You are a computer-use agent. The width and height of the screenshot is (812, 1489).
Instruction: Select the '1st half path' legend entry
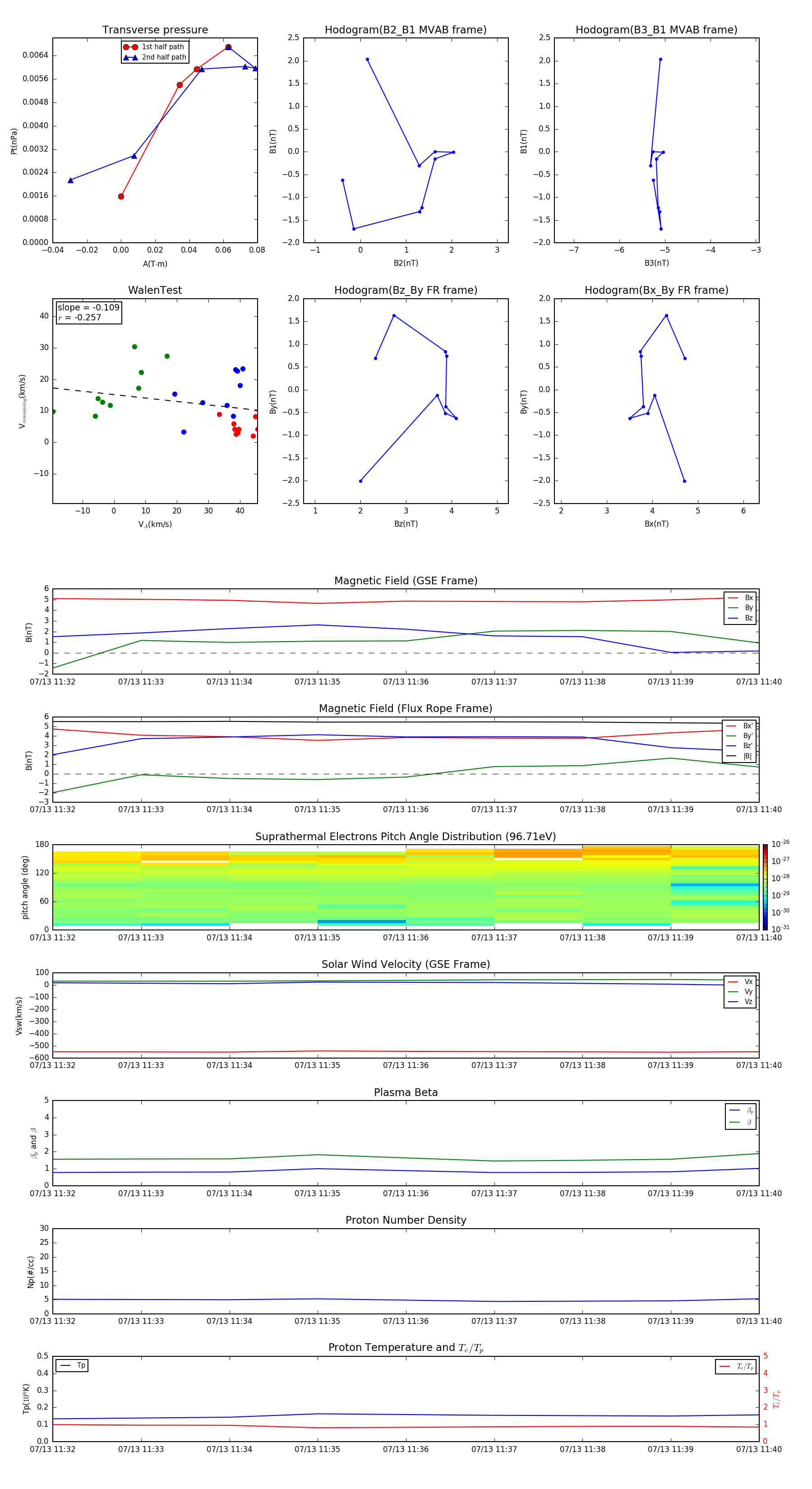tap(154, 47)
